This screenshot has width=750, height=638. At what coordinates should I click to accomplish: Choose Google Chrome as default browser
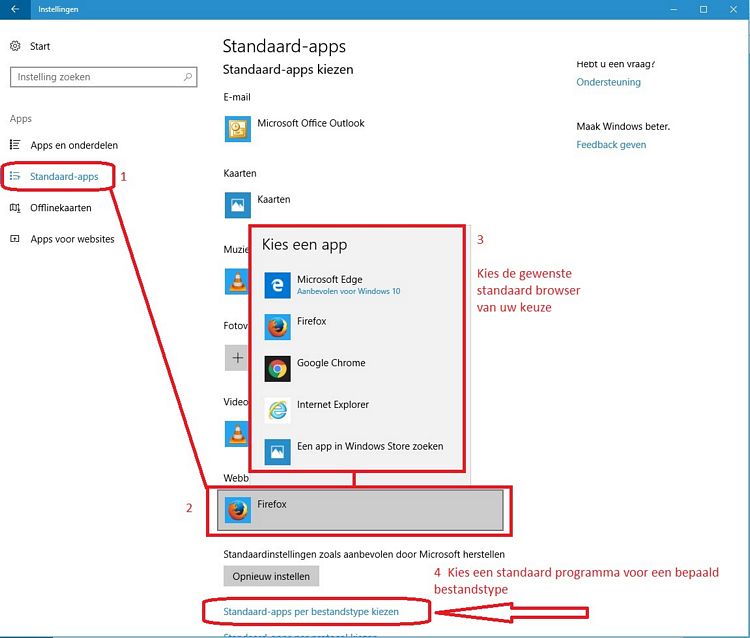point(356,368)
